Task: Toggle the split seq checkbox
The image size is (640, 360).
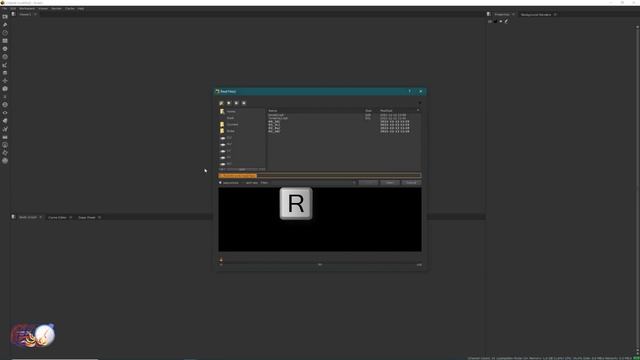Action: pyautogui.click(x=244, y=182)
